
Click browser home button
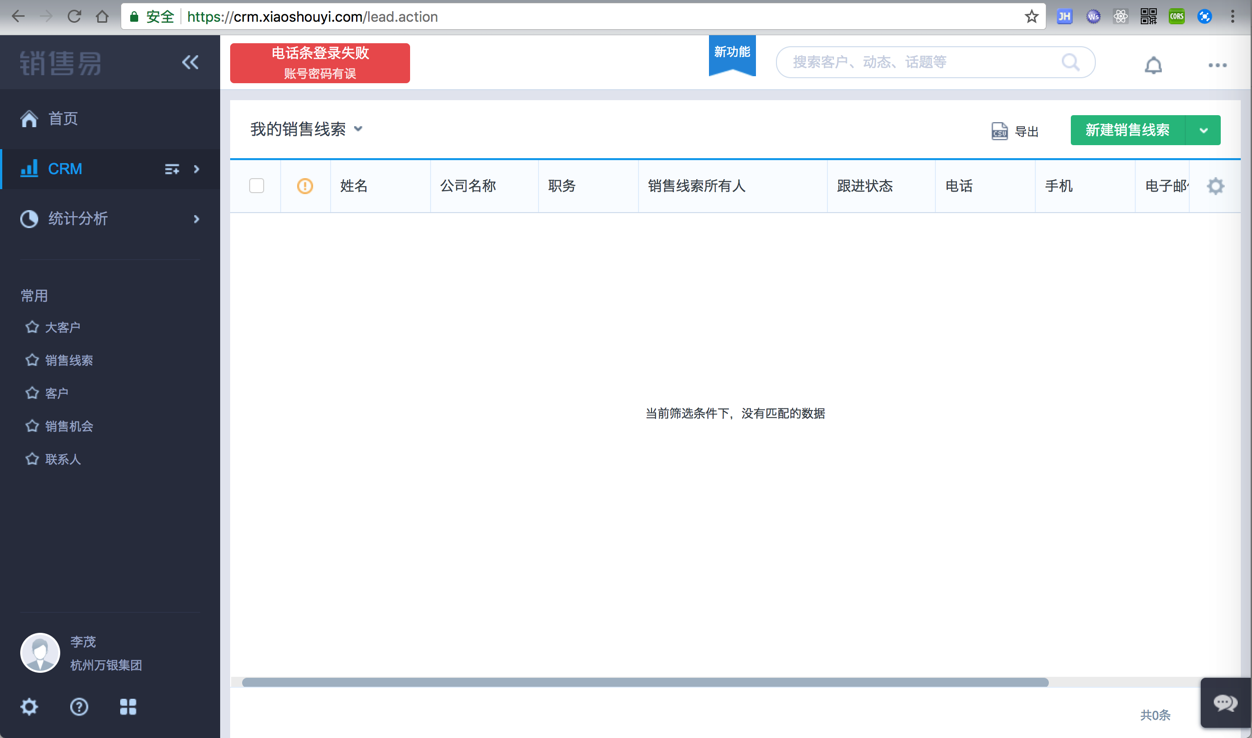[102, 16]
